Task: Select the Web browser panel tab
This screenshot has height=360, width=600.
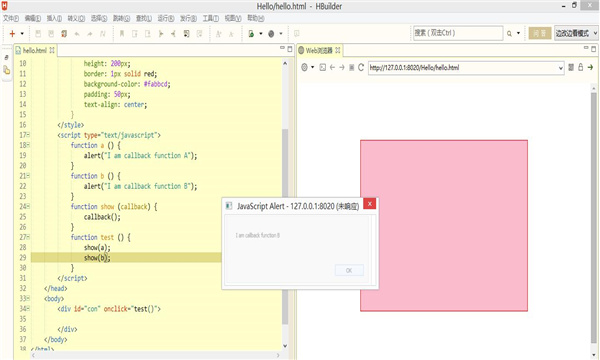Action: point(319,50)
